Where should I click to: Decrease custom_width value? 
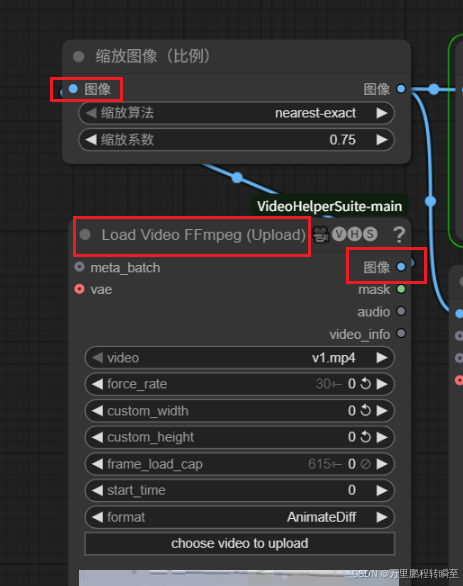coord(97,411)
